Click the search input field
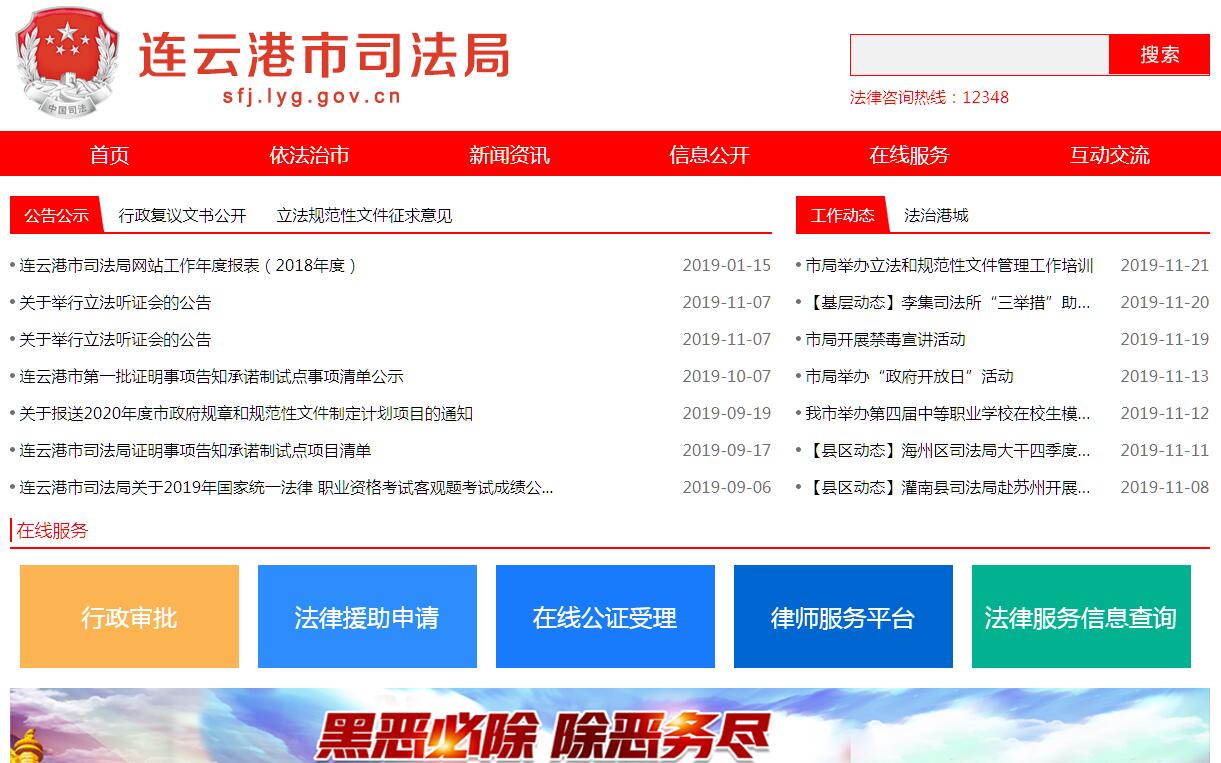This screenshot has width=1221, height=763. point(979,55)
